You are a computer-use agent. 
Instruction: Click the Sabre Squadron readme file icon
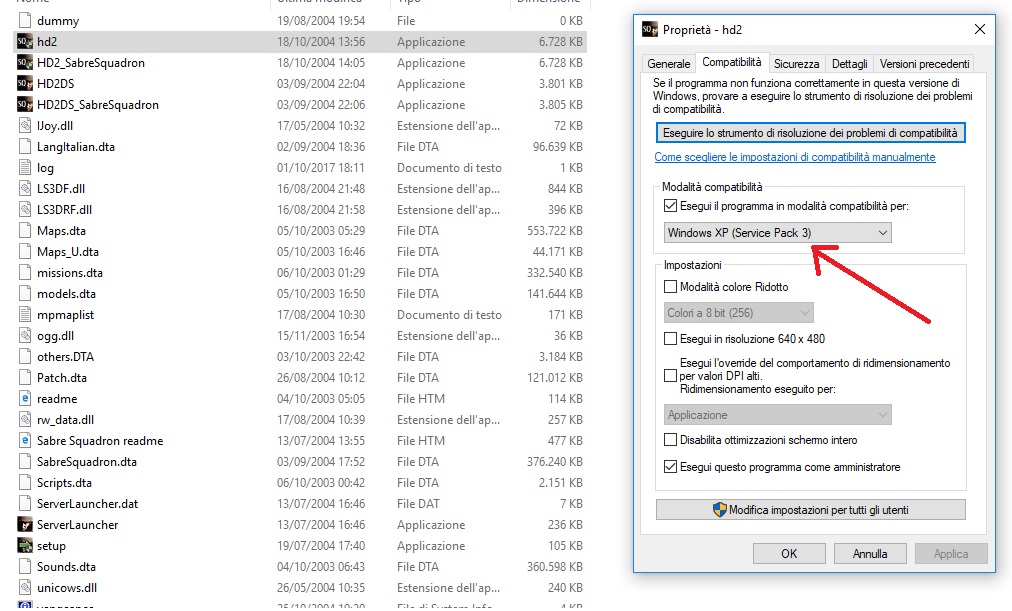point(26,441)
